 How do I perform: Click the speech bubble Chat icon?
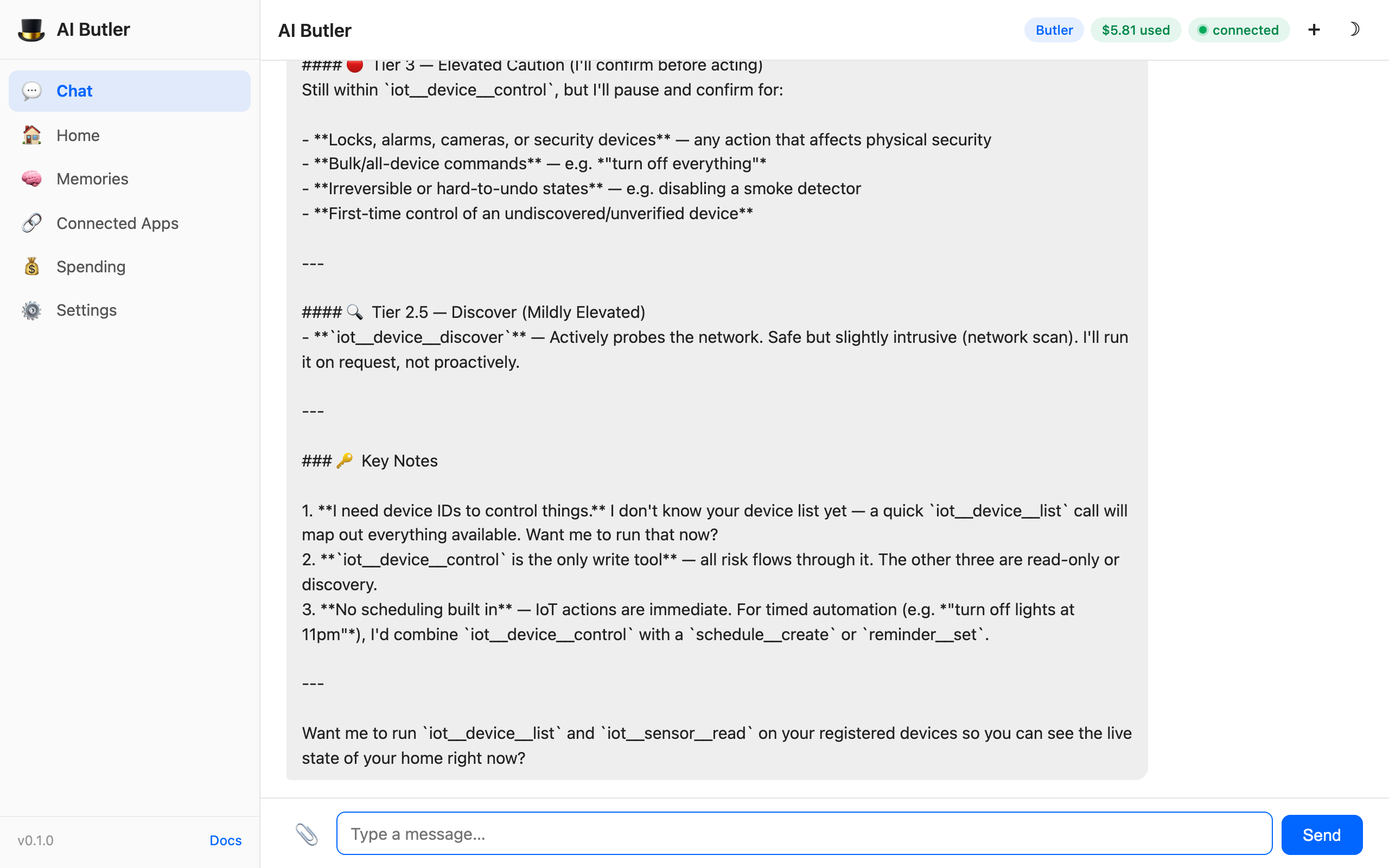(x=31, y=91)
